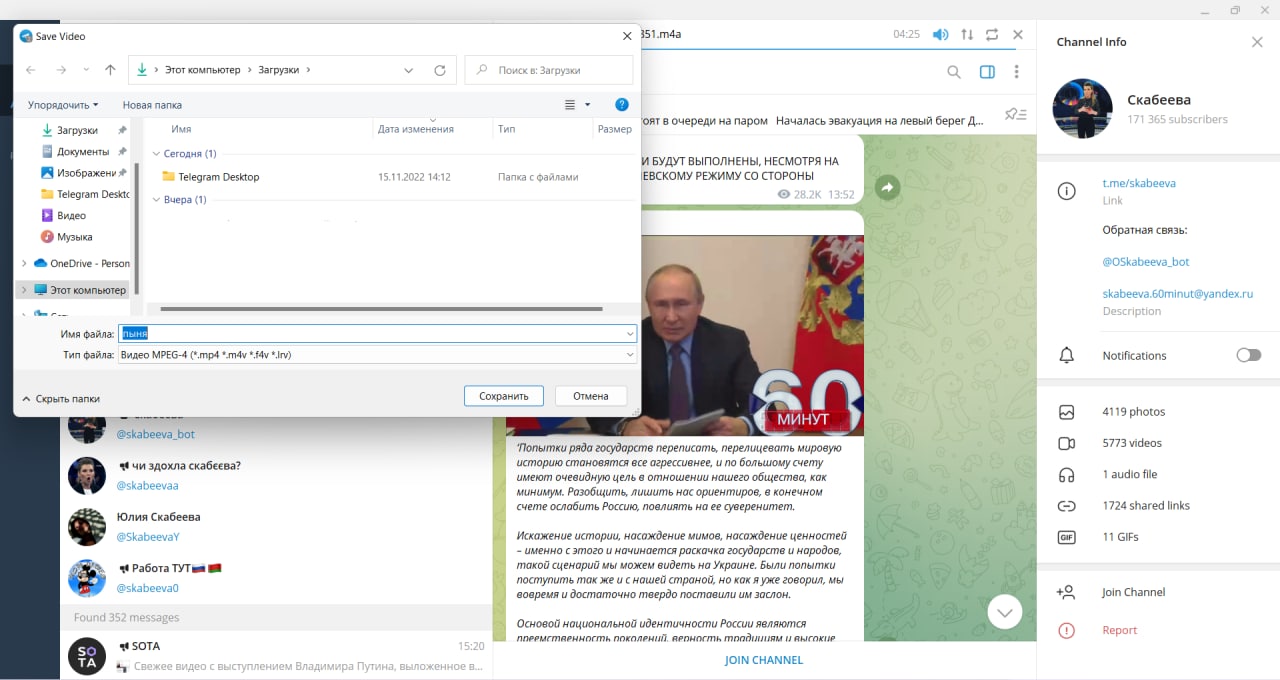Image resolution: width=1280 pixels, height=680 pixels.
Task: Toggle the Telegram right info panel icon
Action: pos(987,72)
